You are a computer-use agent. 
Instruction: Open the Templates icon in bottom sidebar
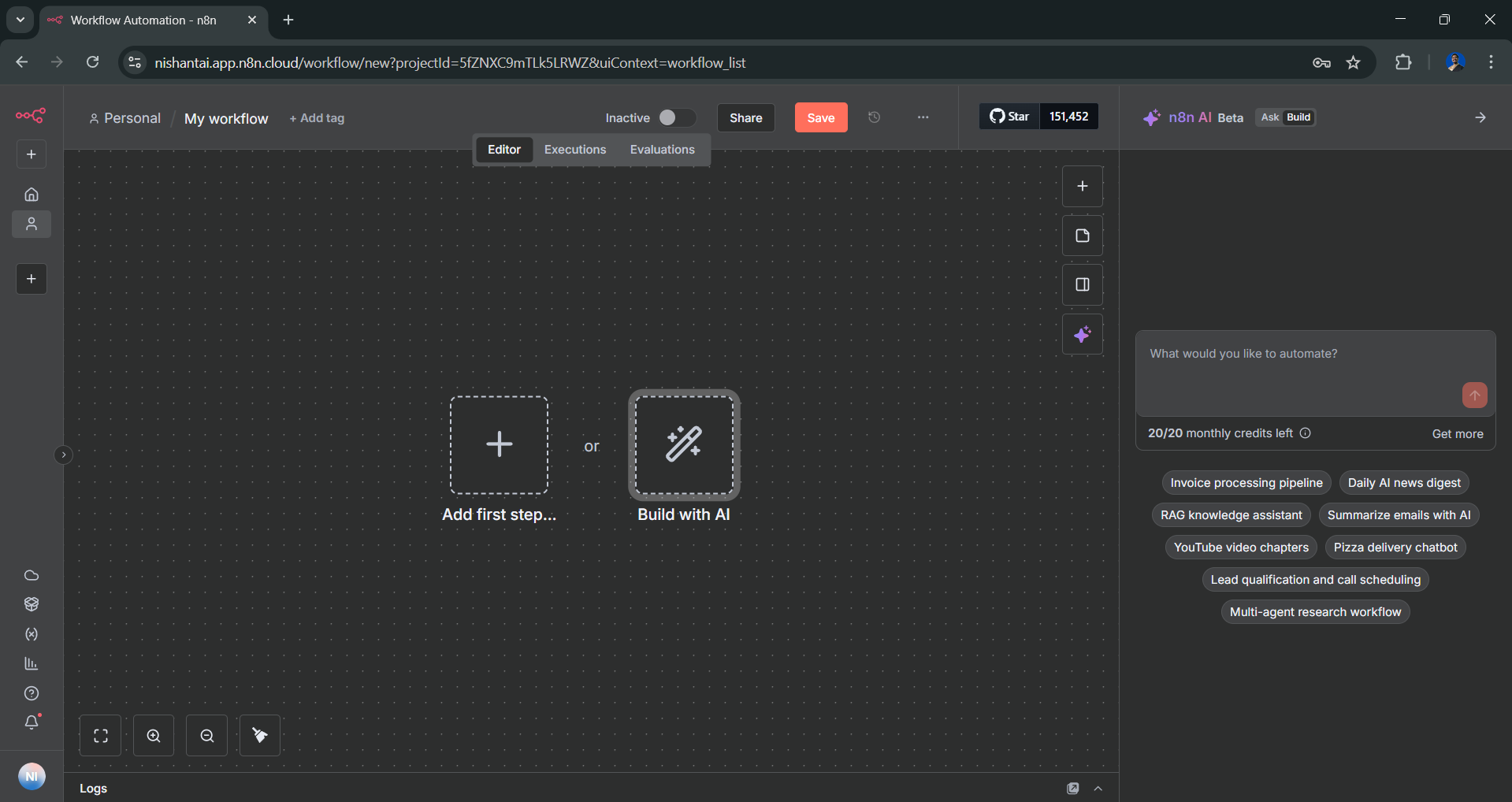point(32,604)
